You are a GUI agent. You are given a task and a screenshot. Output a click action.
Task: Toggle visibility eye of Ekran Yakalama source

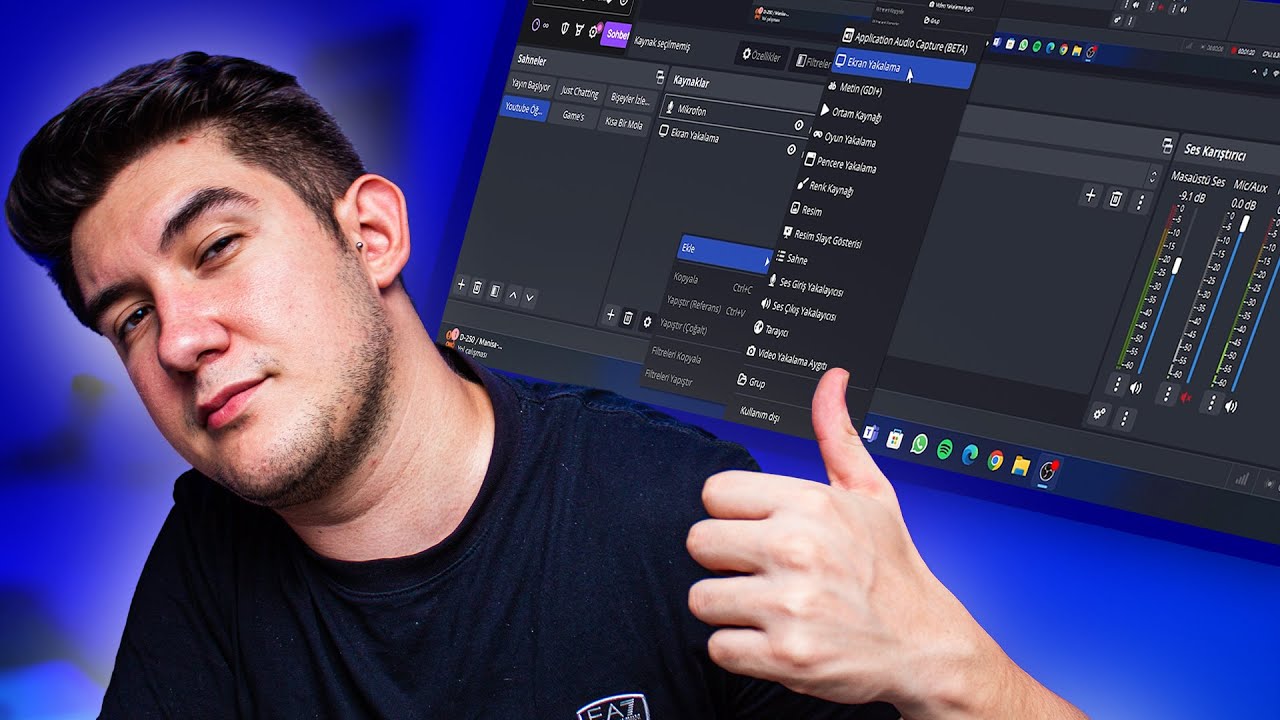click(792, 150)
